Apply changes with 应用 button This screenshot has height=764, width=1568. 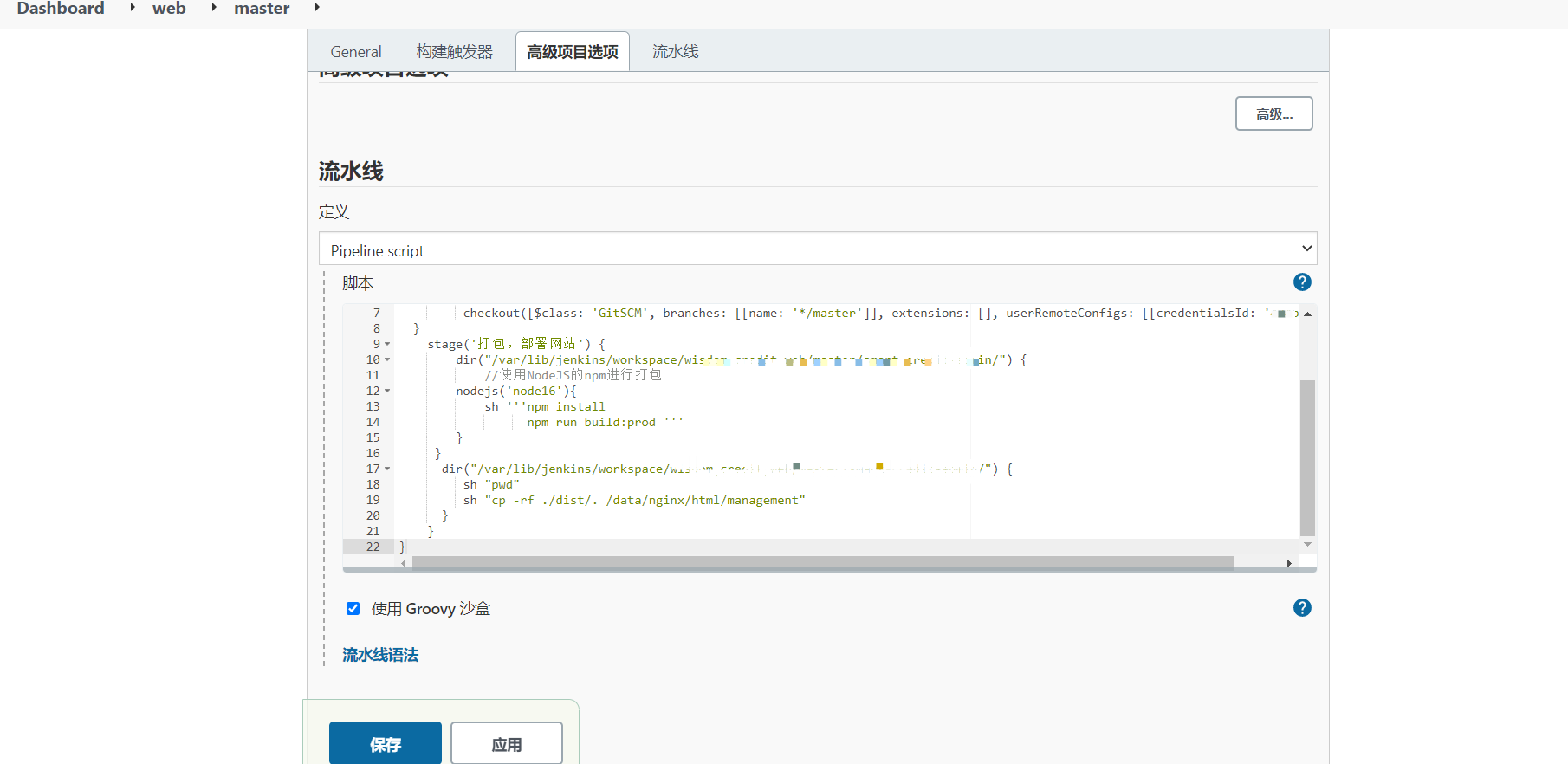pyautogui.click(x=507, y=744)
